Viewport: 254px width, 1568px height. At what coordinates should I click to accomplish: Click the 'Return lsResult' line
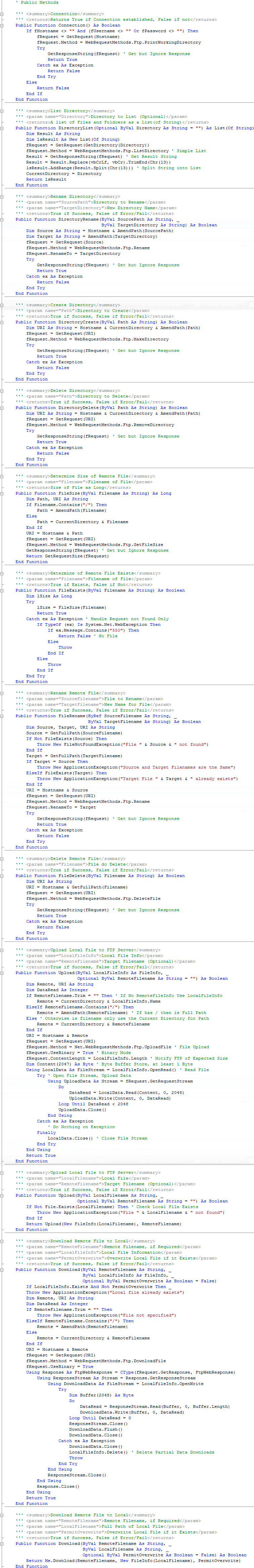[46, 180]
